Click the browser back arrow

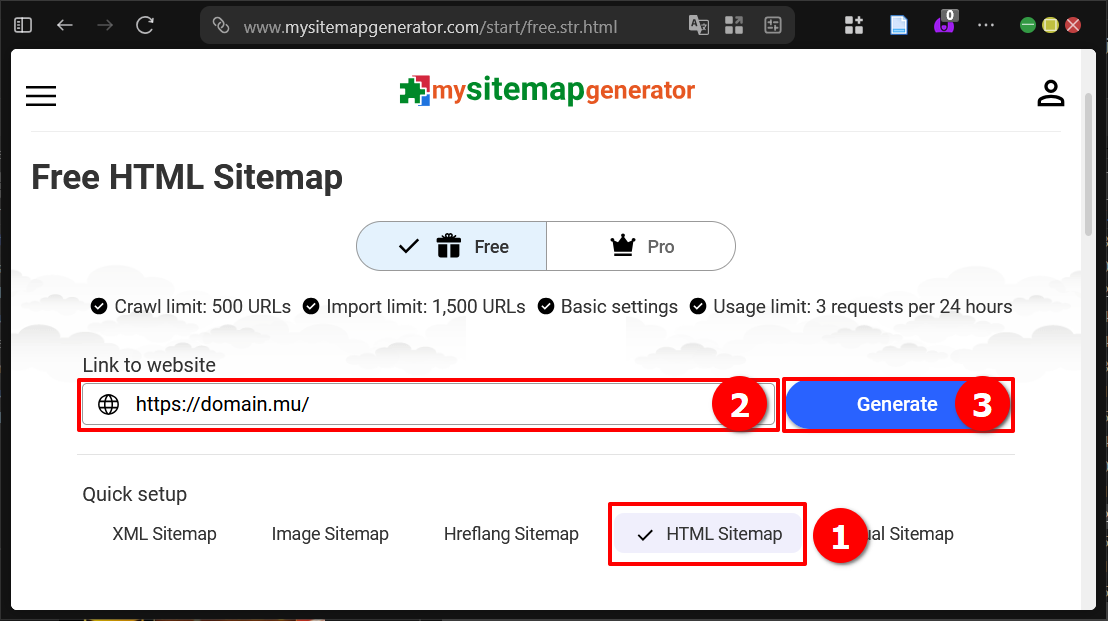click(64, 25)
